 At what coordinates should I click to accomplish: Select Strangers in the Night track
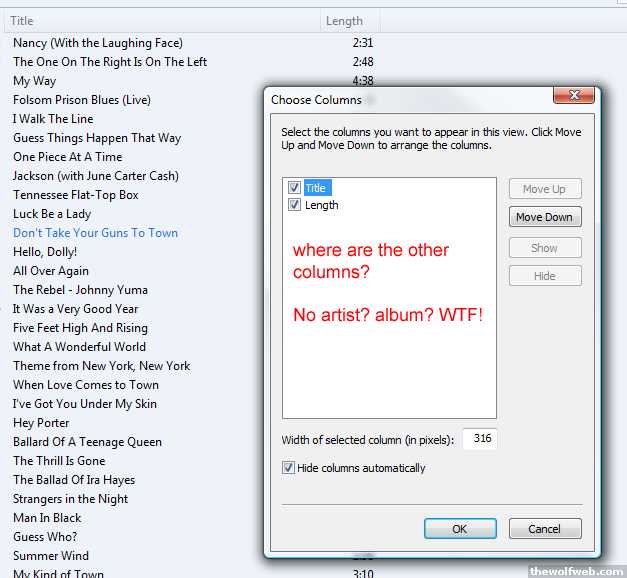70,499
